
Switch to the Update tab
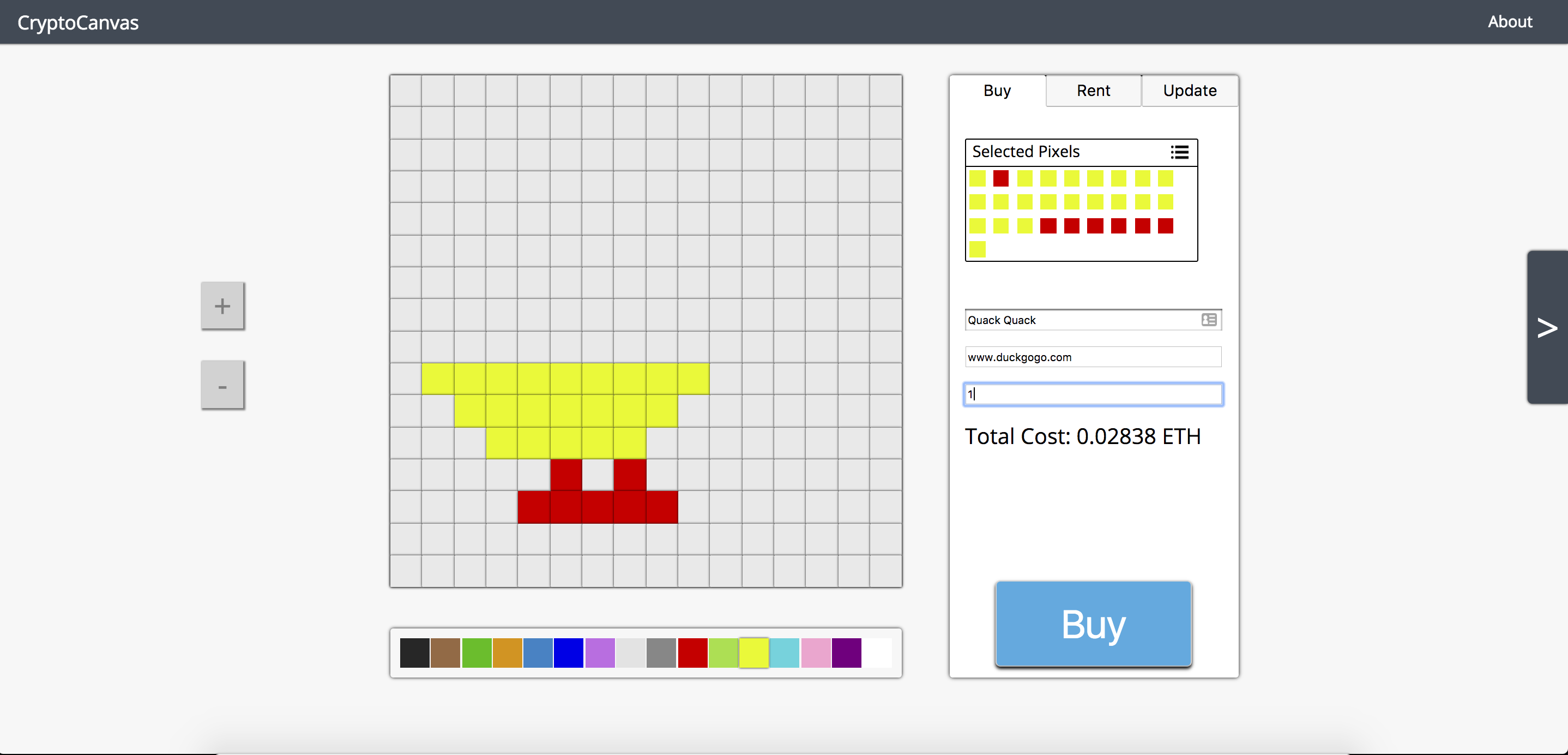pos(1190,91)
